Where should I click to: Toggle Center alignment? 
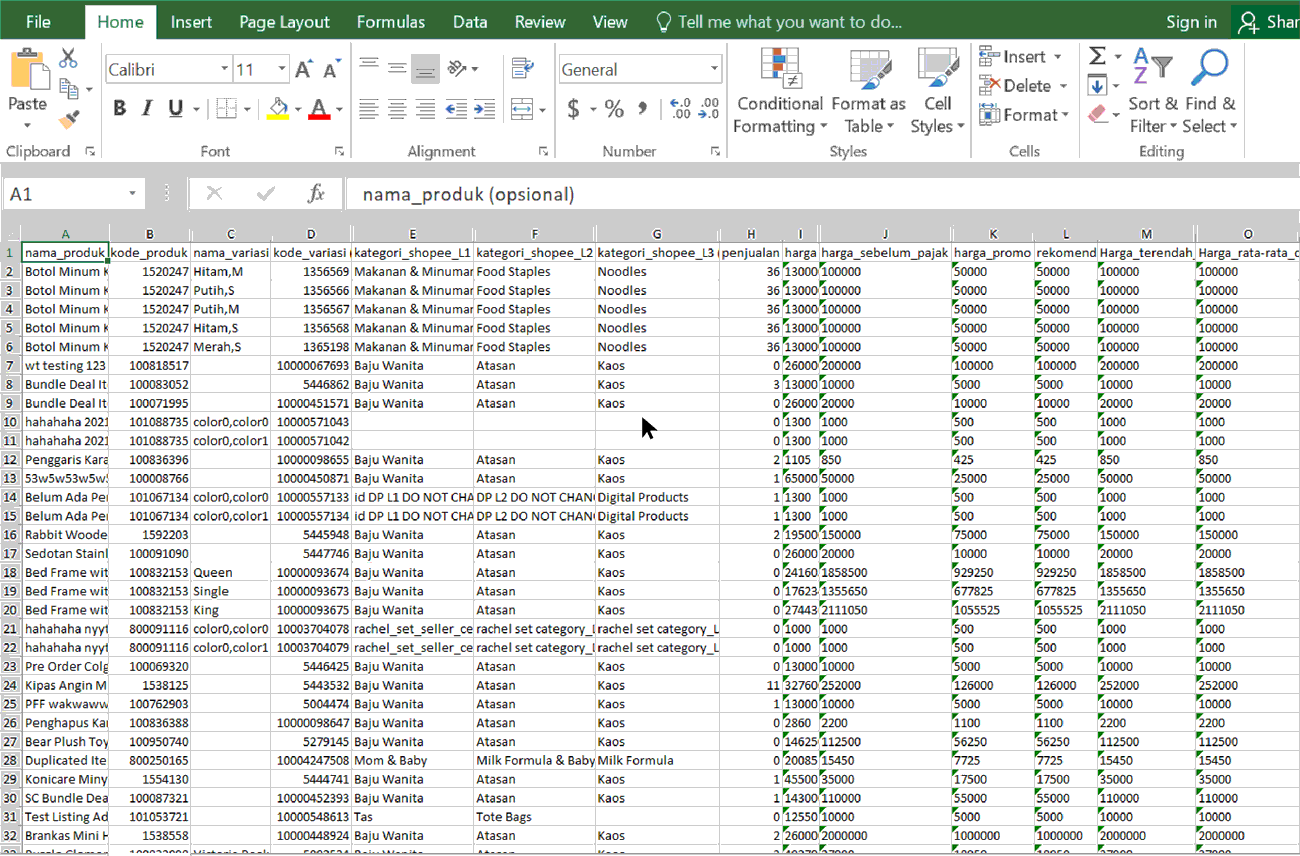pyautogui.click(x=397, y=109)
